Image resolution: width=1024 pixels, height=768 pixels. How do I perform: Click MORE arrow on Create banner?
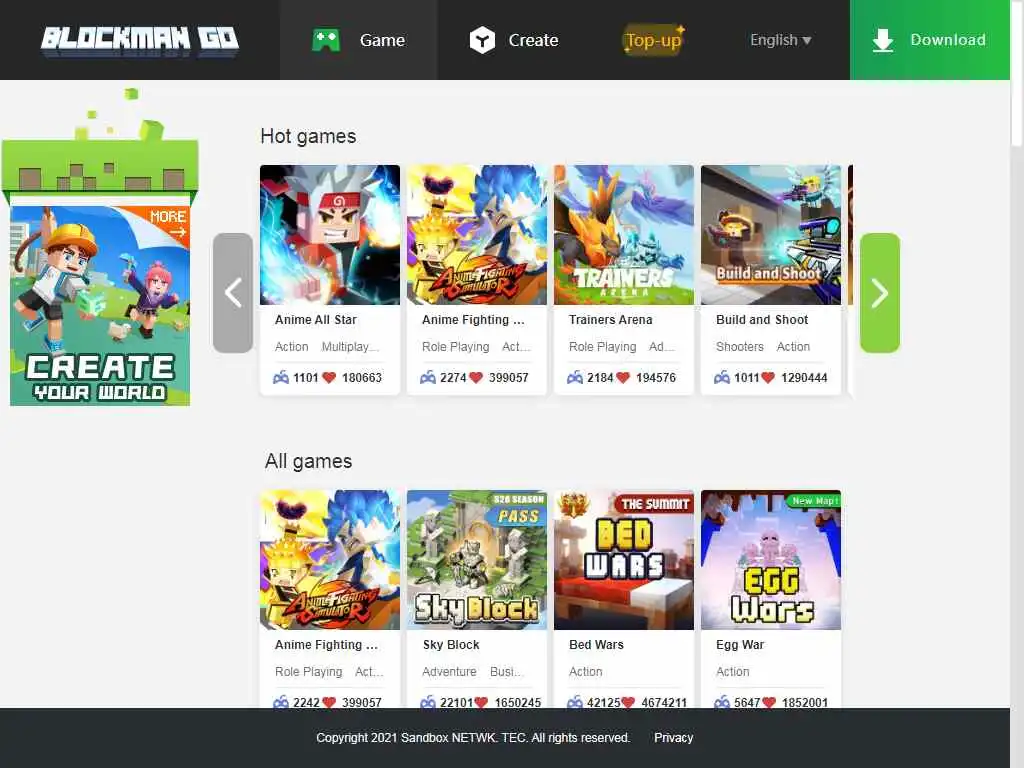coord(169,223)
